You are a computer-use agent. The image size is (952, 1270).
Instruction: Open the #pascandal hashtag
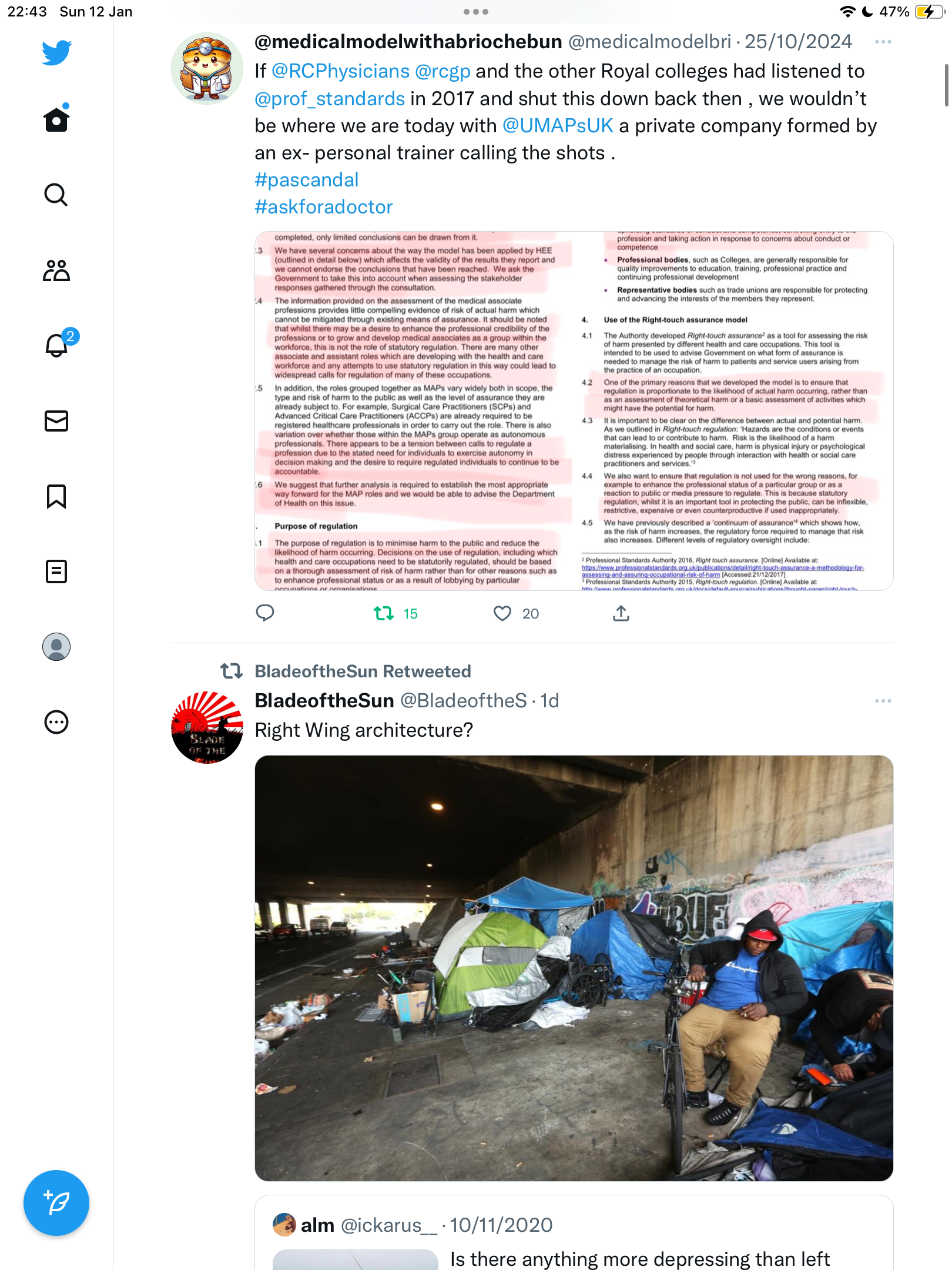click(x=307, y=180)
